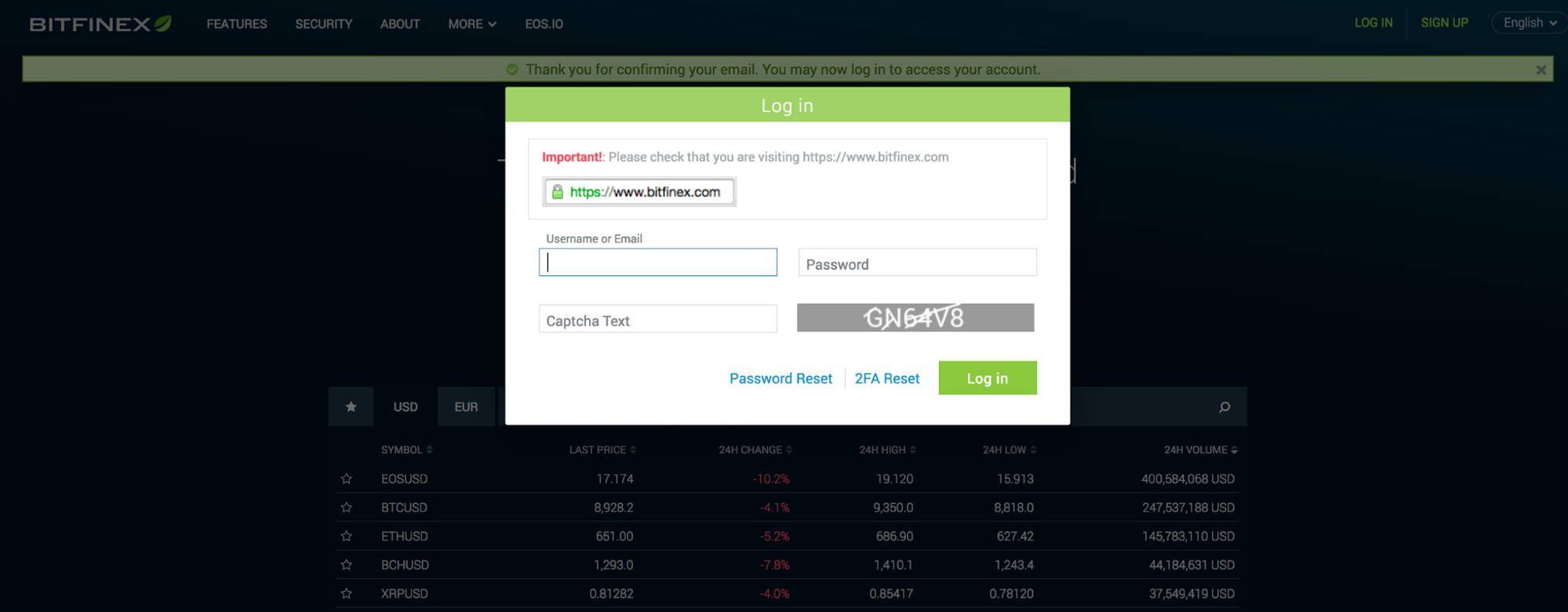This screenshot has height=612, width=1568.
Task: Click the https://www.bitfinex.com address example
Action: [639, 191]
